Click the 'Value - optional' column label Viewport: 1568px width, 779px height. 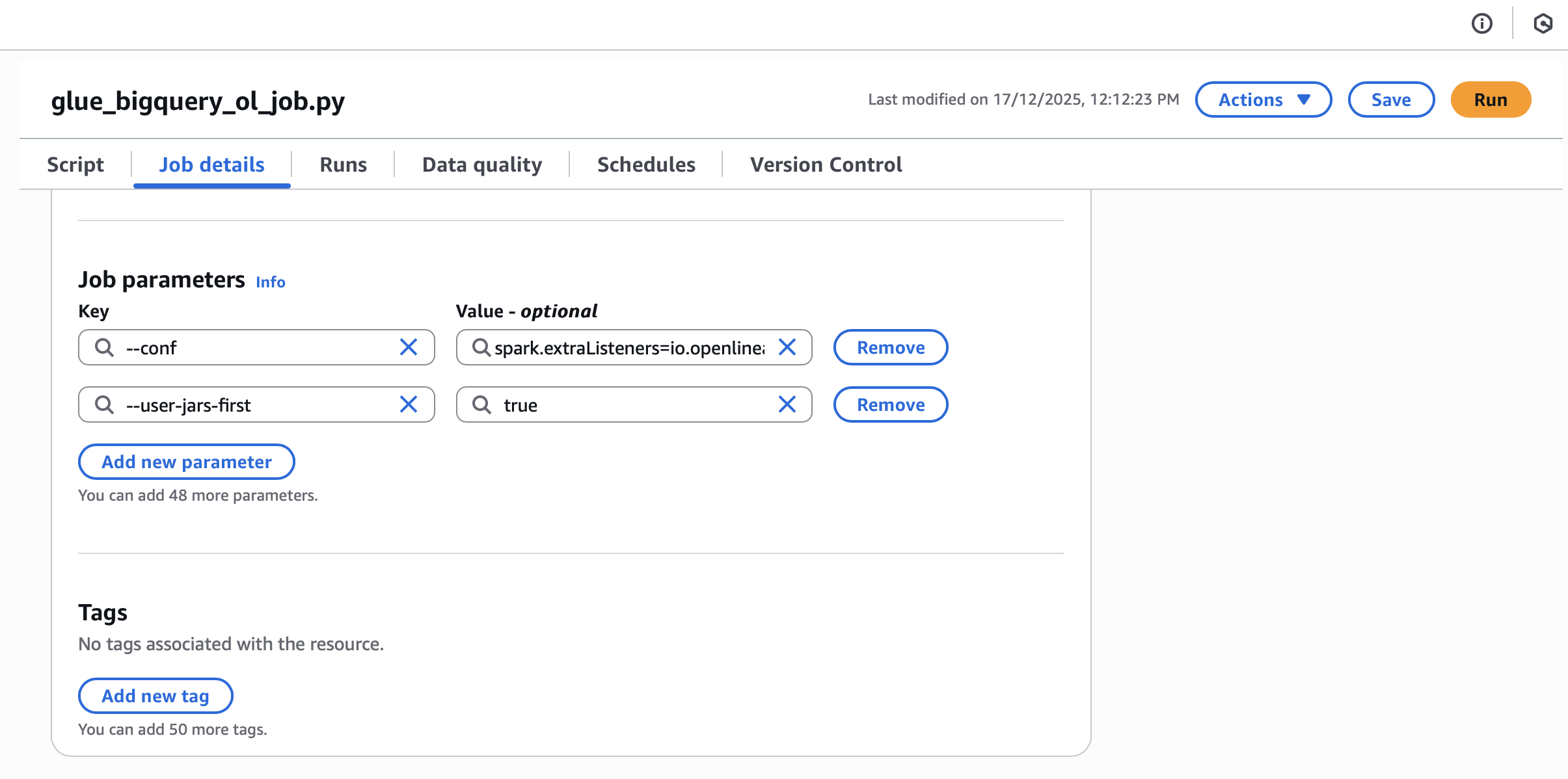pyautogui.click(x=526, y=311)
